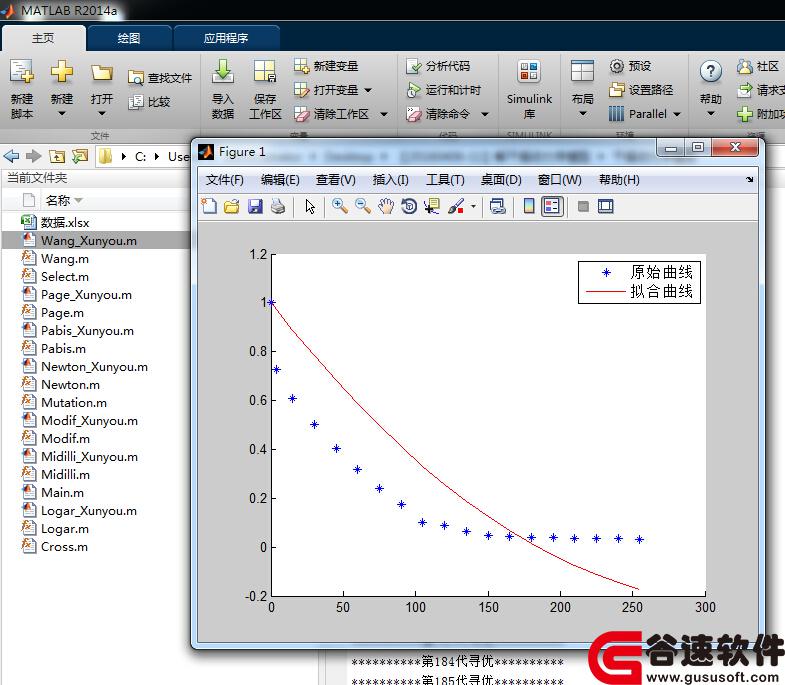This screenshot has width=785, height=685.
Task: Click the New Script icon in ribbon
Action: (22, 72)
